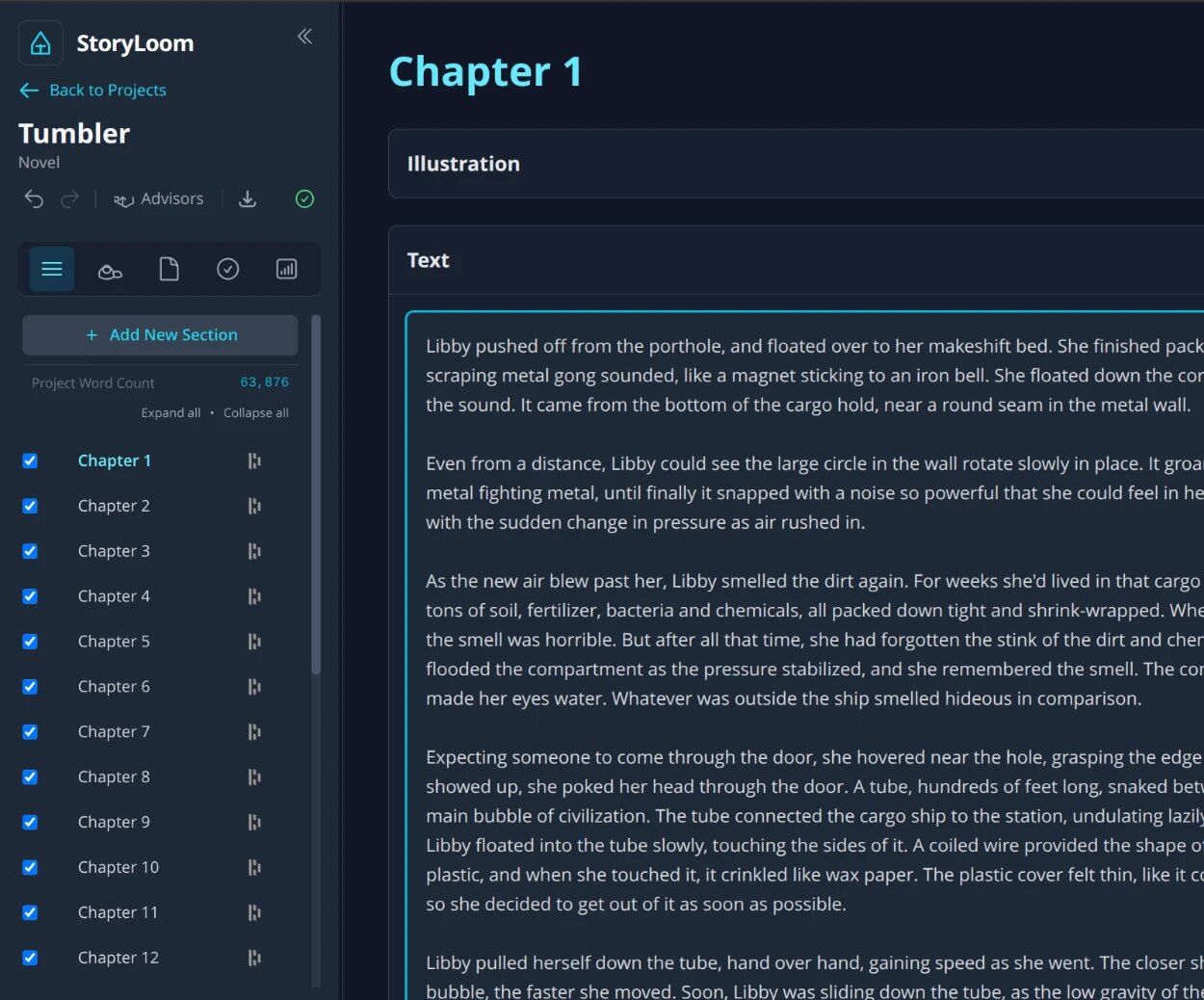Select Chapter 11 in the outline
The image size is (1204, 1000).
[118, 912]
